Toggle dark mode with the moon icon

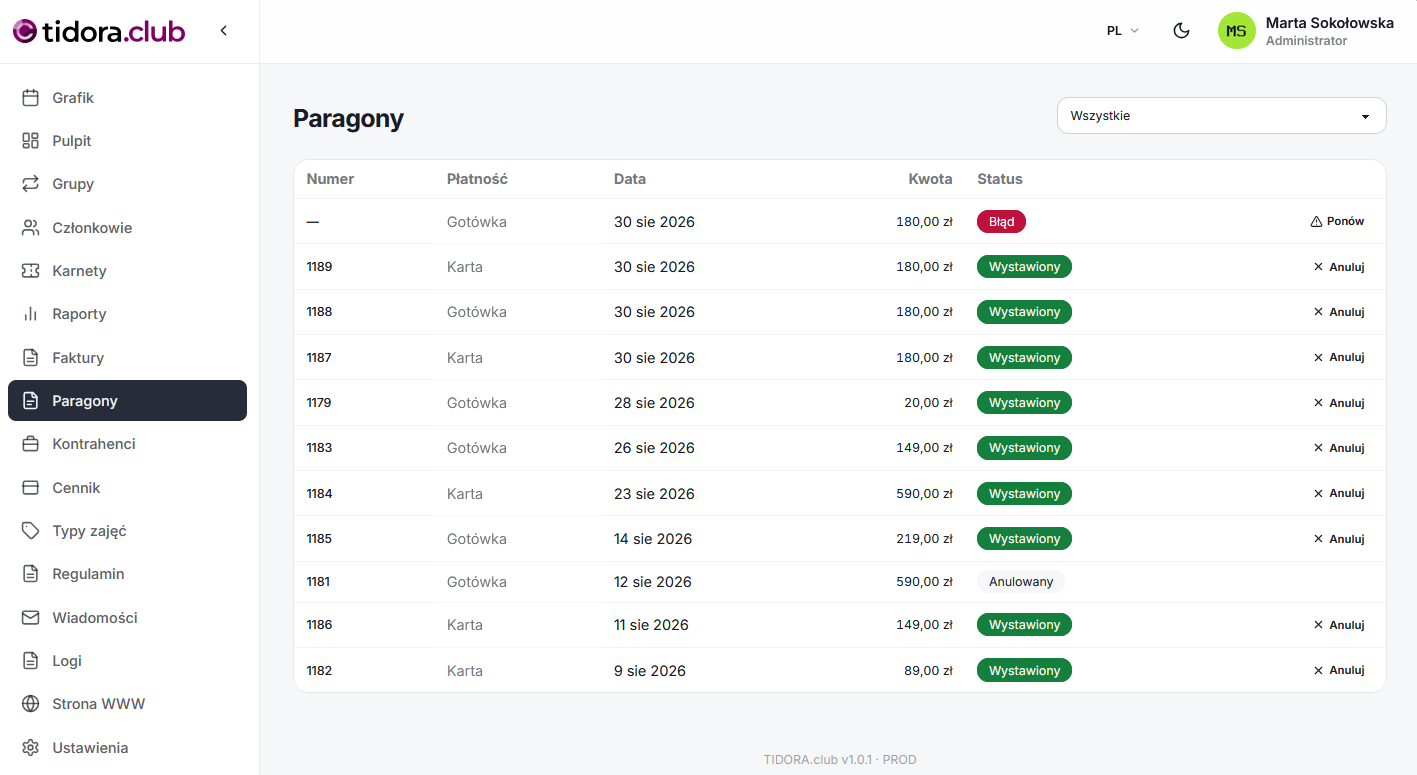click(1181, 31)
